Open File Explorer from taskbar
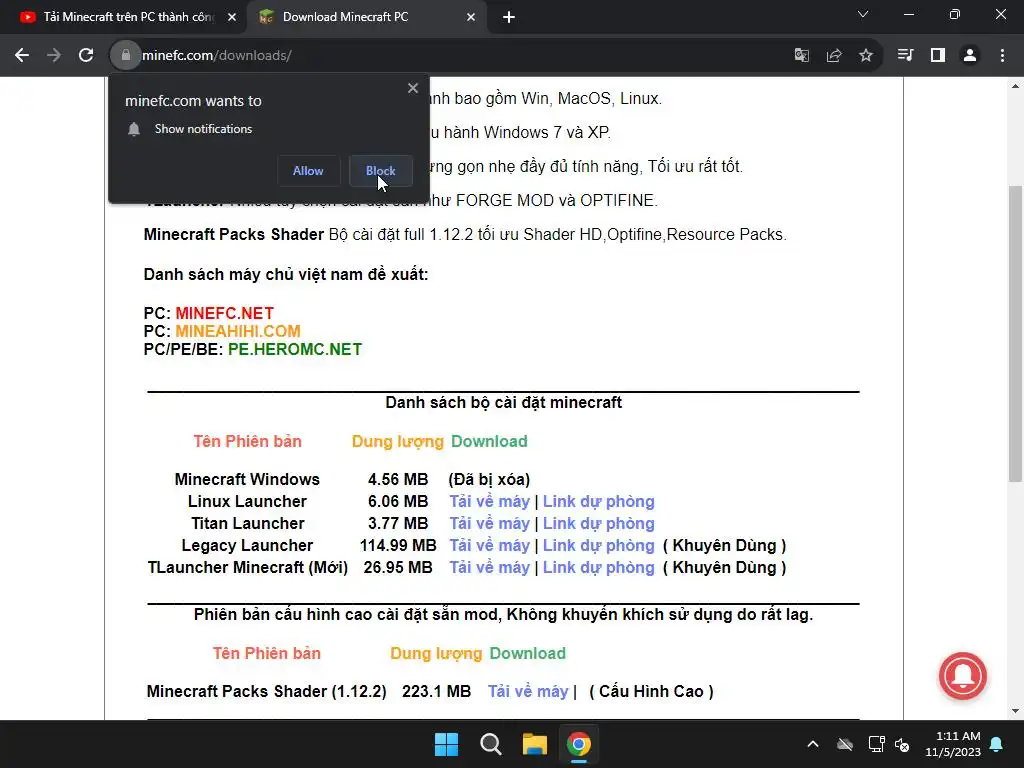 534,744
